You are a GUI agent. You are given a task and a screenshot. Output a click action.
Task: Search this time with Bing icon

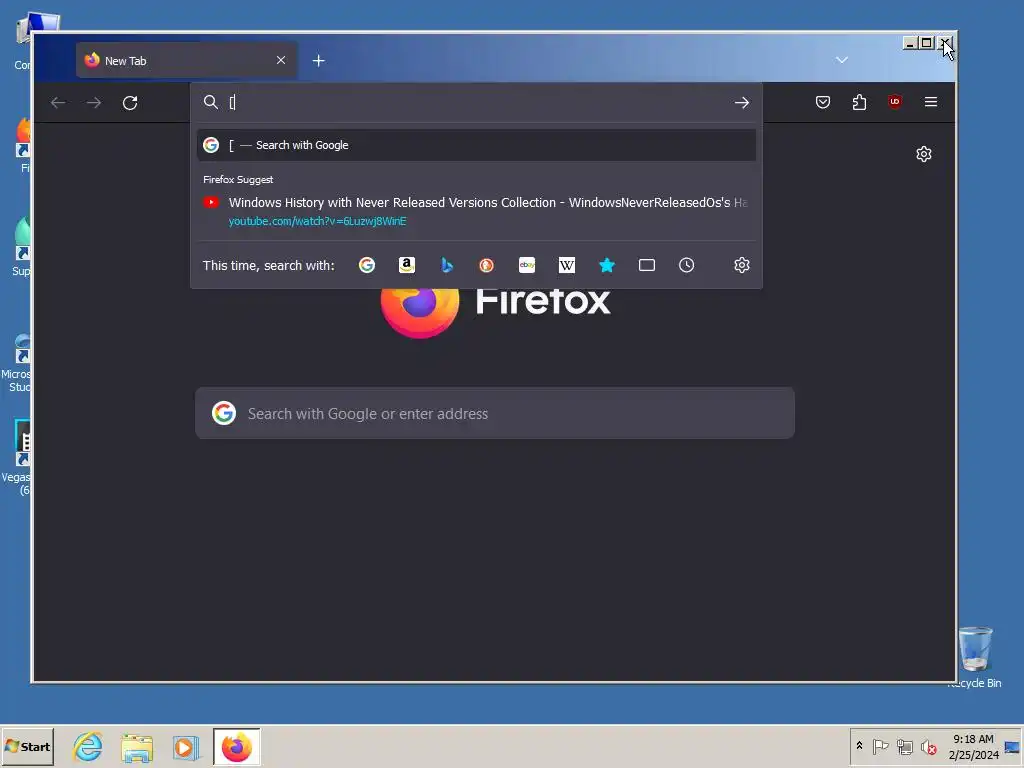(x=447, y=265)
